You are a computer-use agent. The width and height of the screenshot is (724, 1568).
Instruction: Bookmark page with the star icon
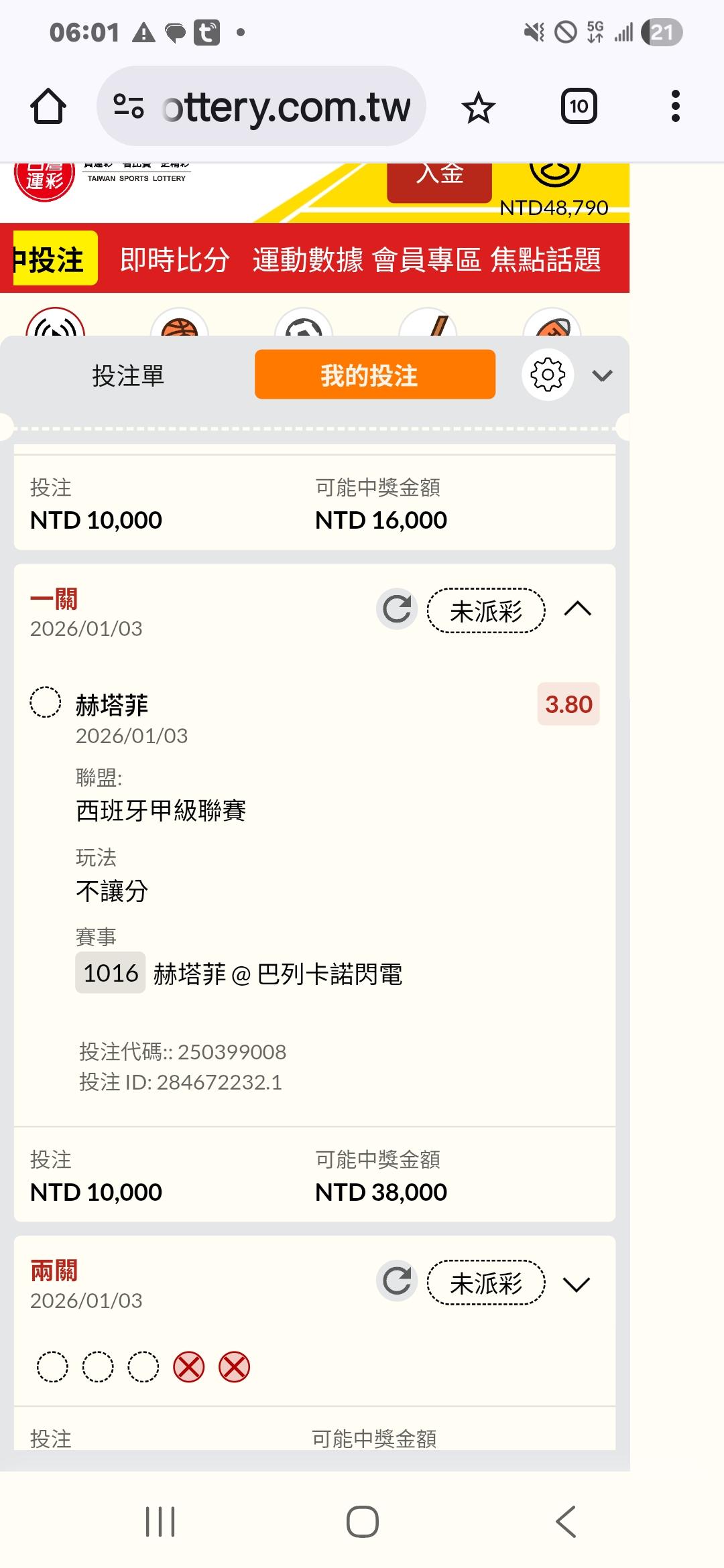click(479, 107)
